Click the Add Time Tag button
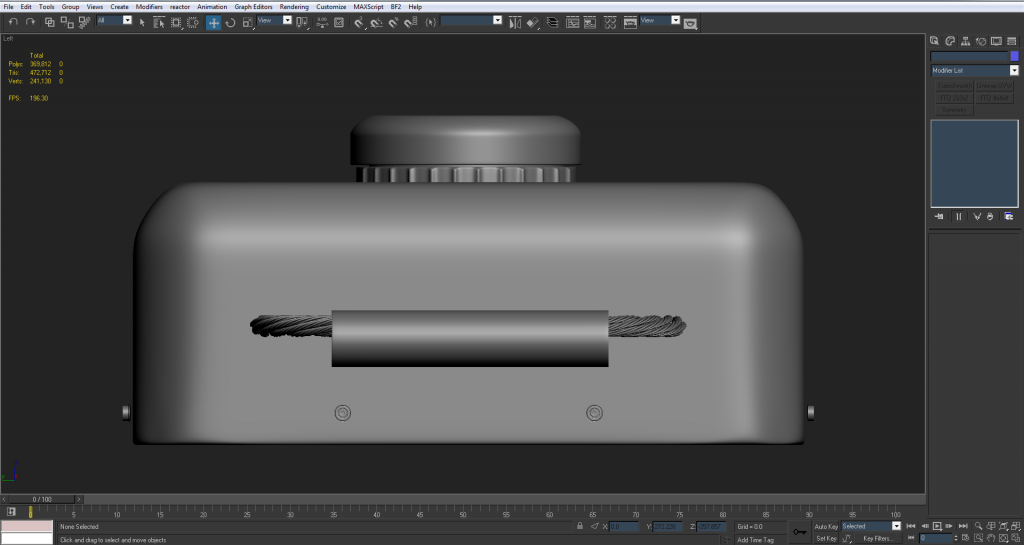The image size is (1024, 545). [x=755, y=539]
